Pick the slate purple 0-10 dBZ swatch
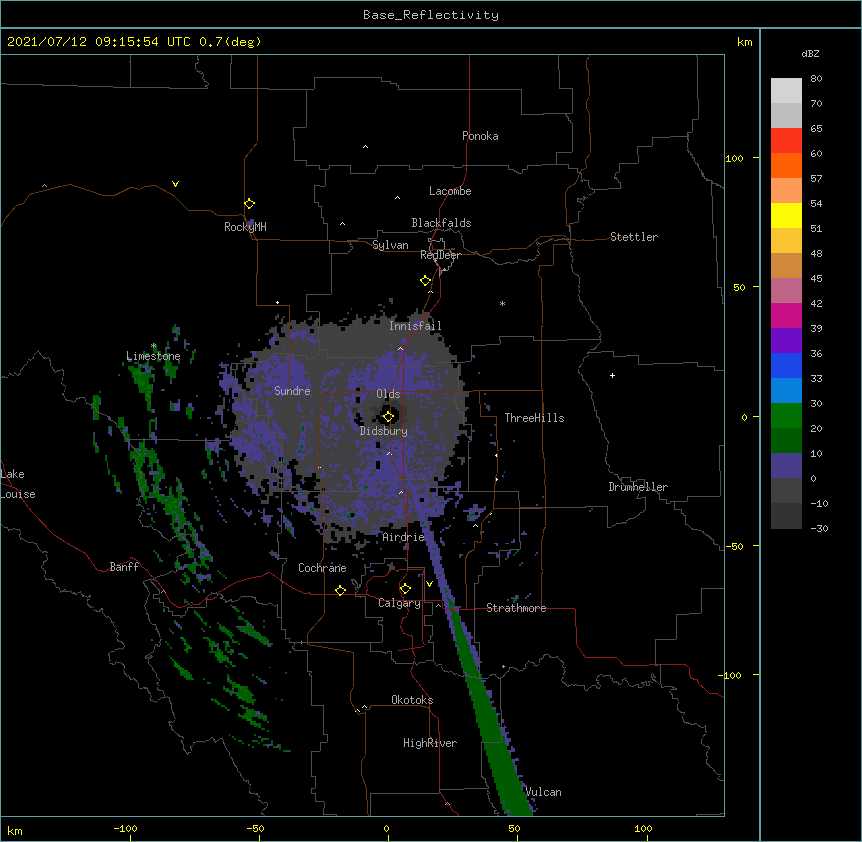862x842 pixels. pyautogui.click(x=786, y=466)
